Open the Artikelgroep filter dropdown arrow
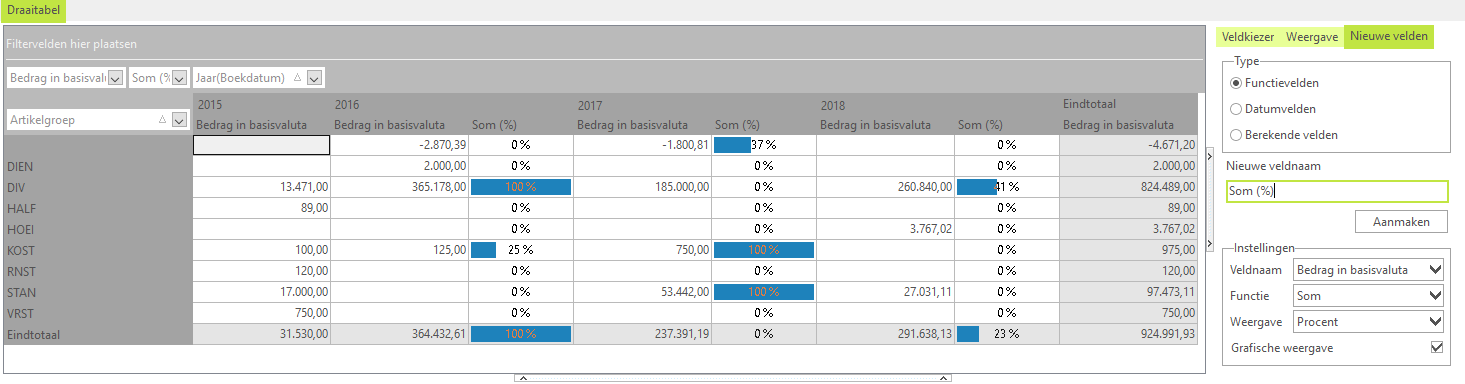The height and width of the screenshot is (384, 1465). click(180, 120)
